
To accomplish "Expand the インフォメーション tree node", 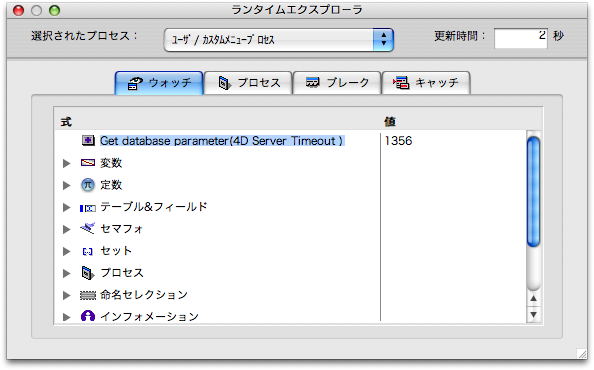I will pyautogui.click(x=67, y=317).
